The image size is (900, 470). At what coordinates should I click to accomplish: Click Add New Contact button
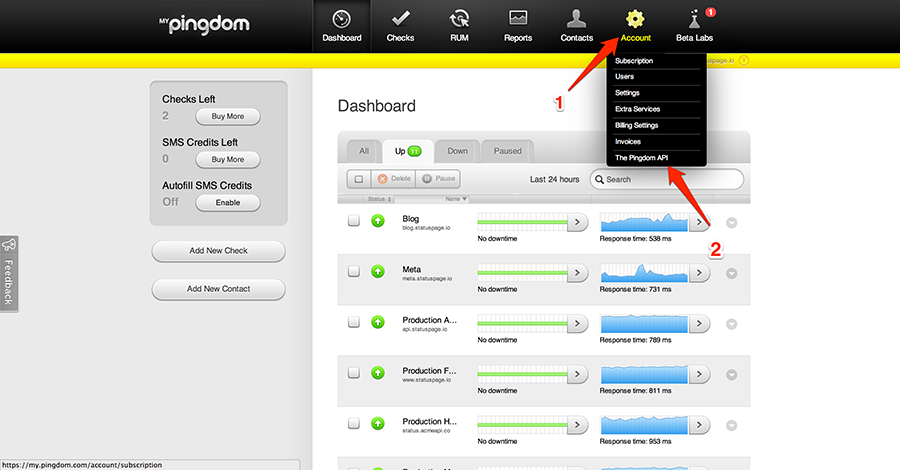point(219,289)
